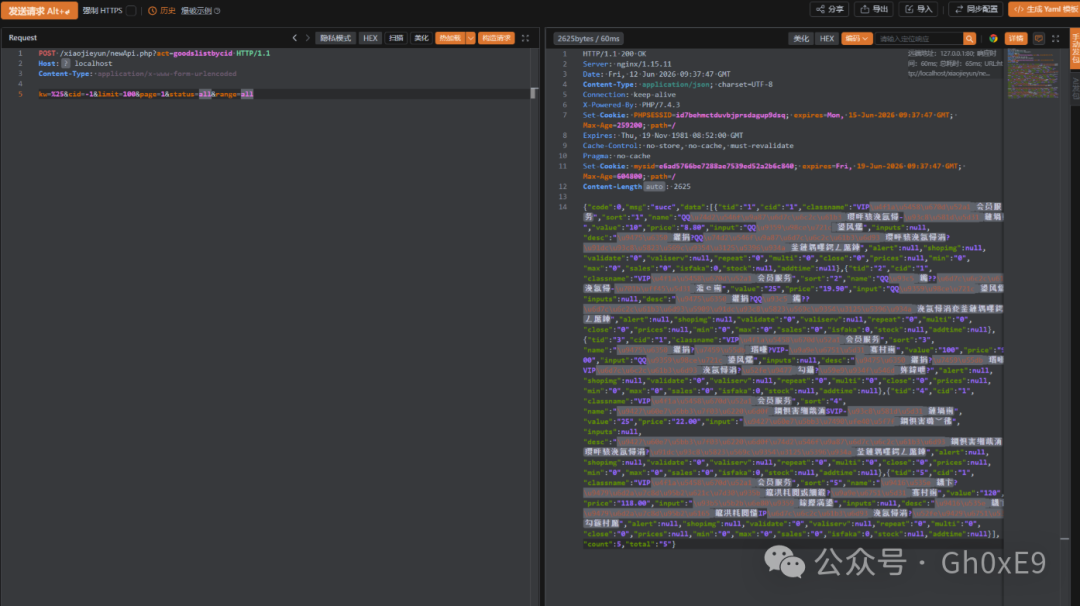Toggle the 强制 HTTPS checkbox
The width and height of the screenshot is (1080, 606).
tap(131, 10)
